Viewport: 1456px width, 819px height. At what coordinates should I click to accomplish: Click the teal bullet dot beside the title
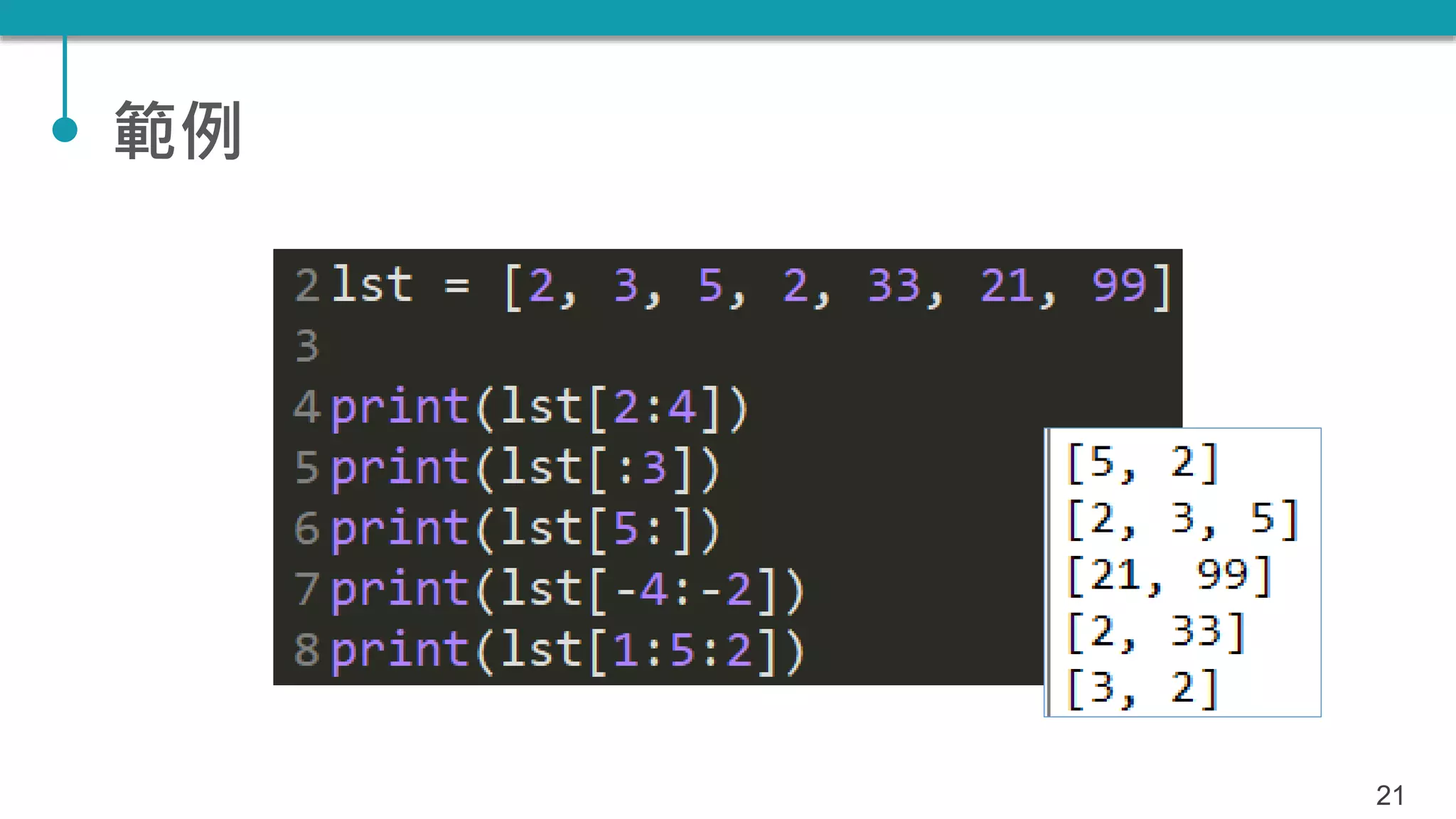(x=65, y=130)
